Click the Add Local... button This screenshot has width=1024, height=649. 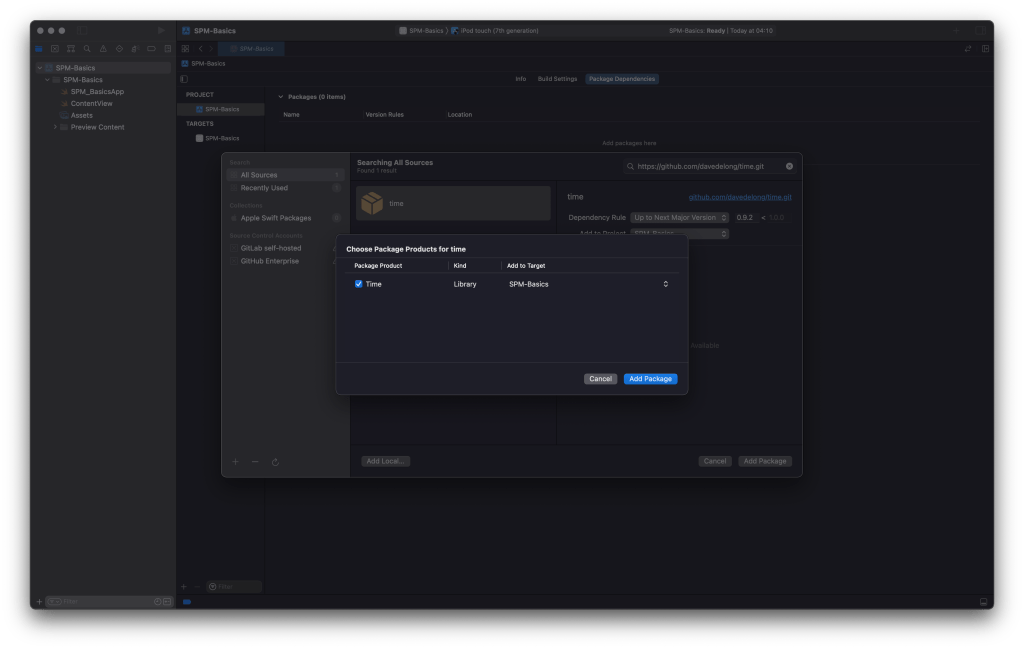click(386, 461)
